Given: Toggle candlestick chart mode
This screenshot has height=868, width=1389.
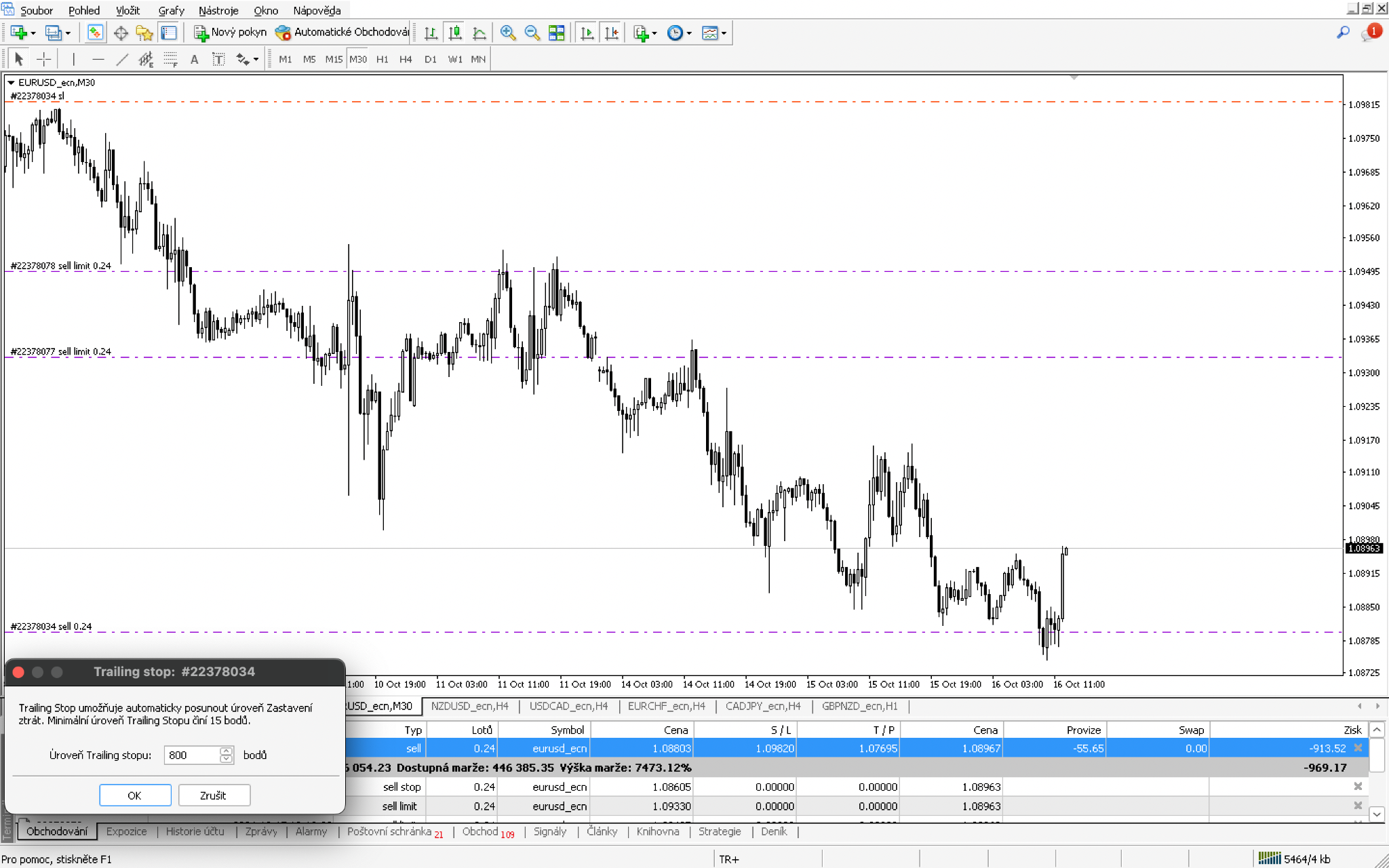Looking at the screenshot, I should coord(455,33).
